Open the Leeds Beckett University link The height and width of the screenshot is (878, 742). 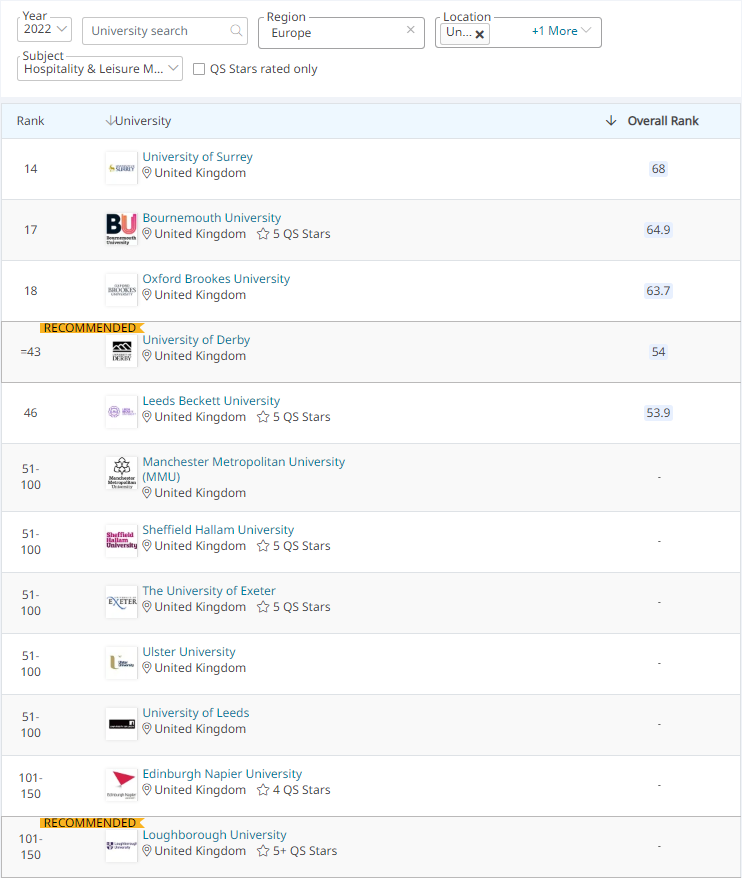coord(211,401)
